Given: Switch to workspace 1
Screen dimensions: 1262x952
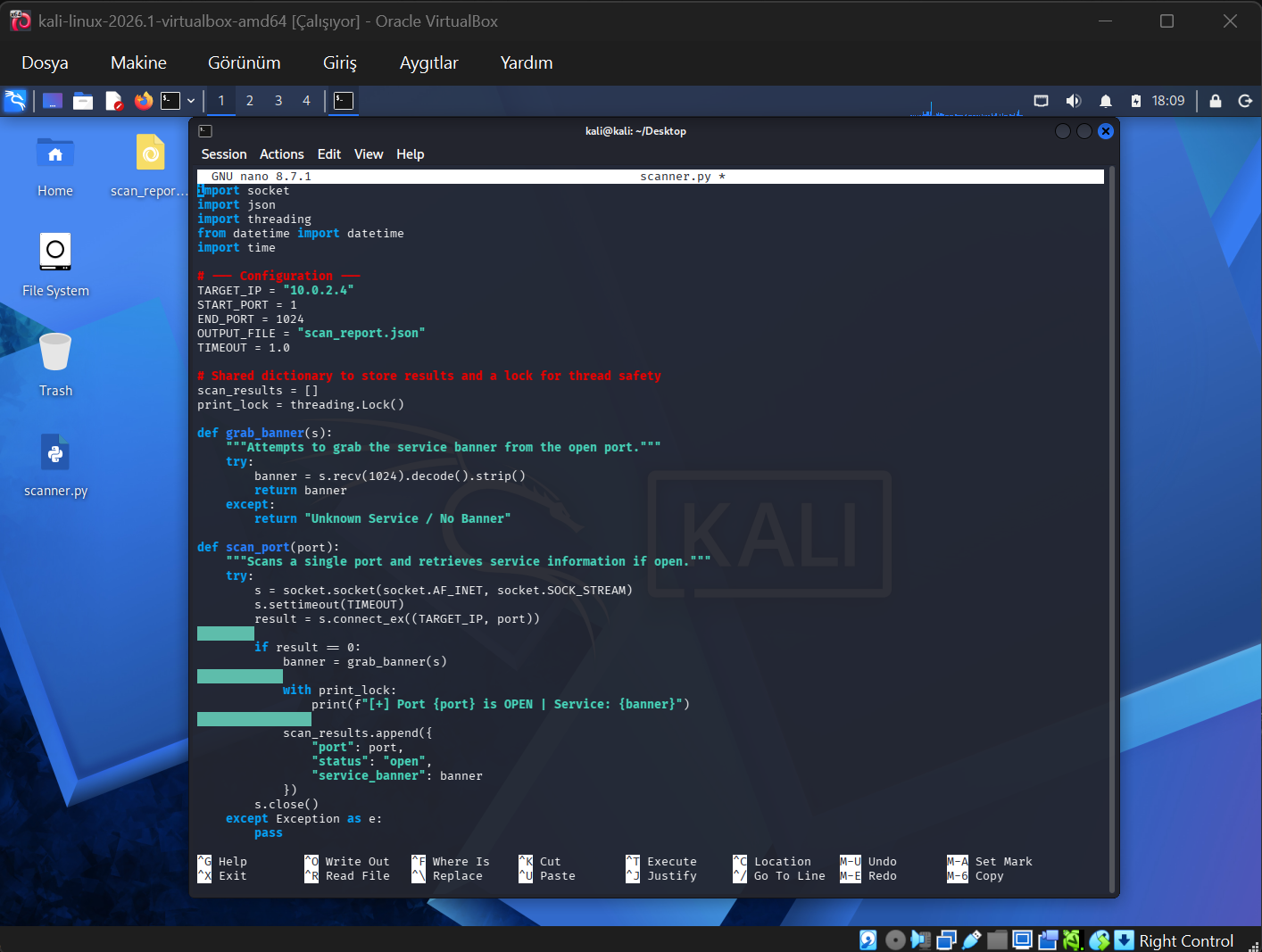Looking at the screenshot, I should (x=221, y=101).
